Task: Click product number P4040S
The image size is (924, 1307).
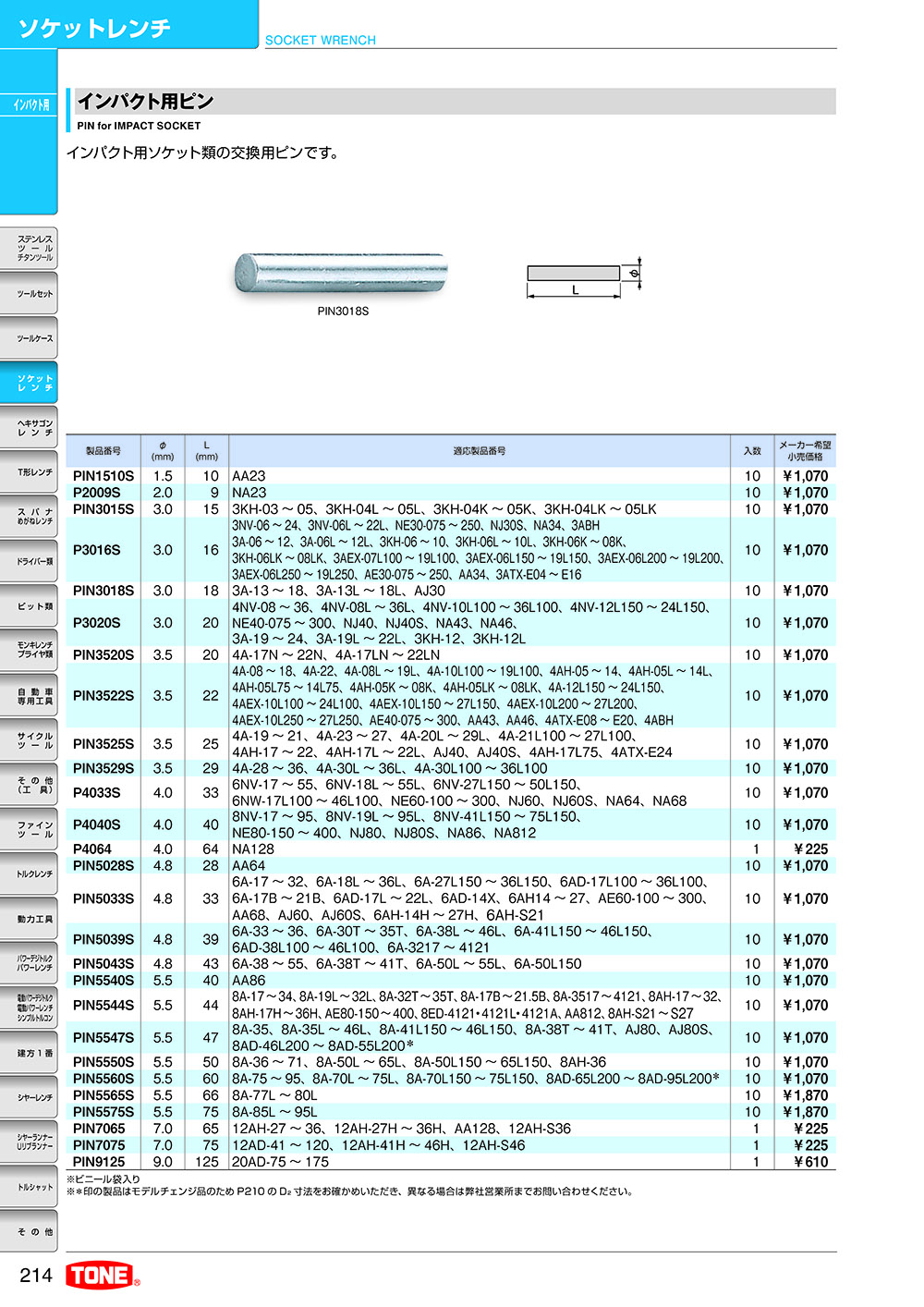Action: [97, 825]
